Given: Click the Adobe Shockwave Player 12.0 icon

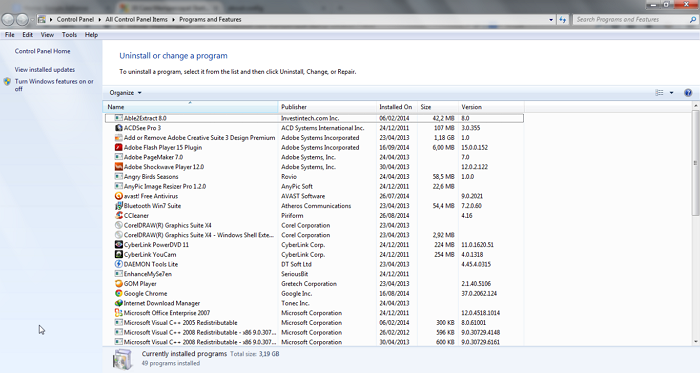Looking at the screenshot, I should tap(118, 167).
